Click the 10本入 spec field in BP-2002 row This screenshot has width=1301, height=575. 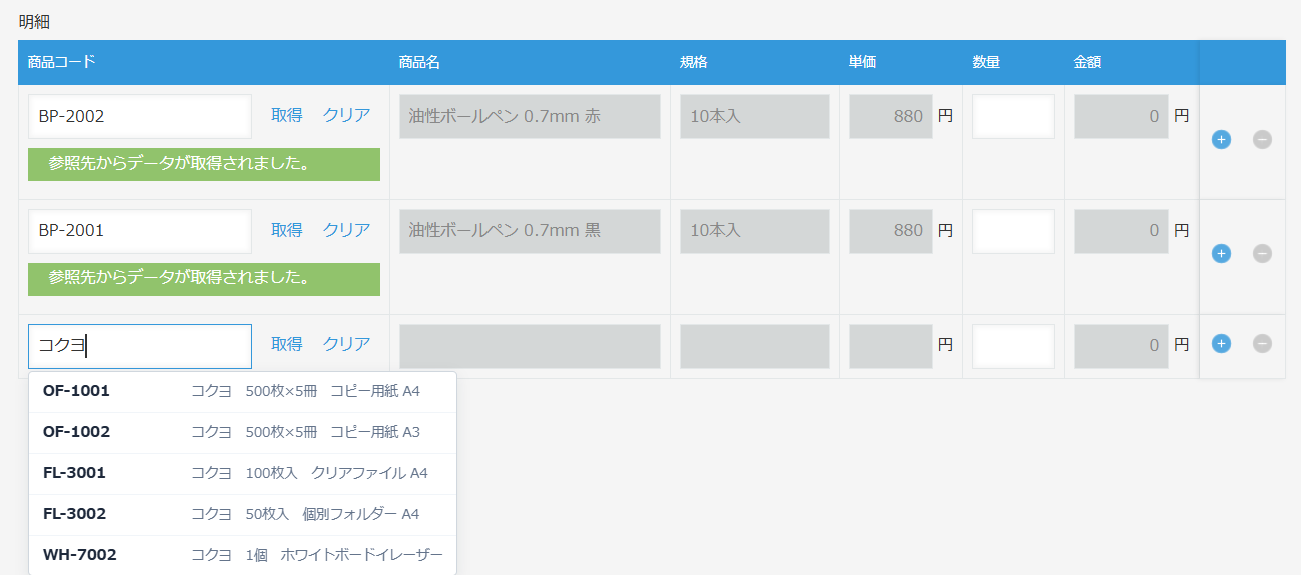click(x=755, y=116)
